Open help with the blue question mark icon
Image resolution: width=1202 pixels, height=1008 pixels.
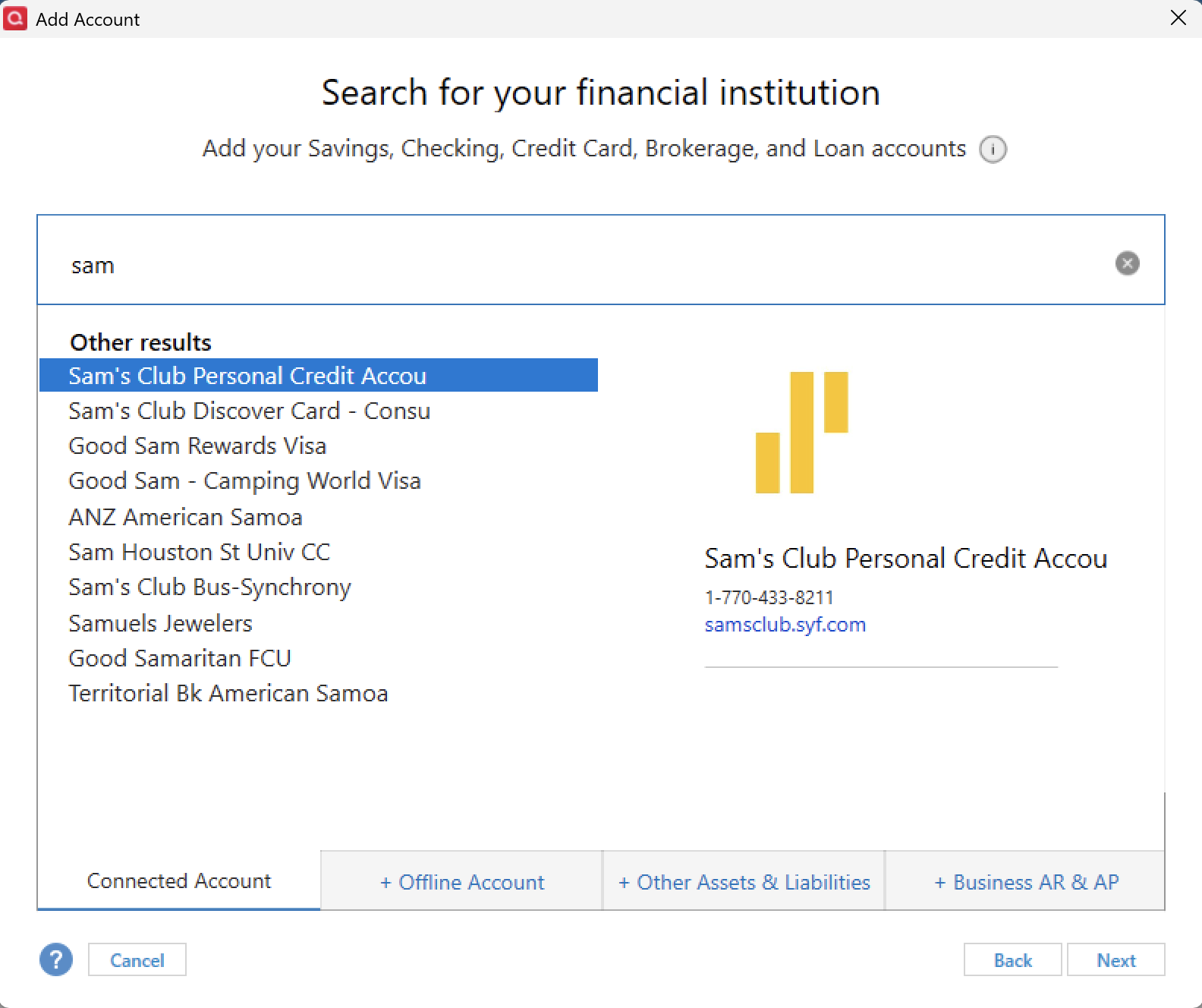coord(56,959)
